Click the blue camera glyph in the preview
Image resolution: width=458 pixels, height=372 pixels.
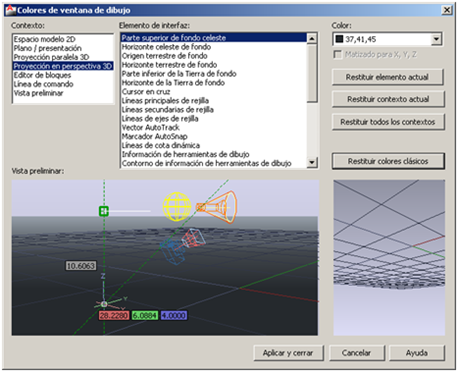[173, 252]
